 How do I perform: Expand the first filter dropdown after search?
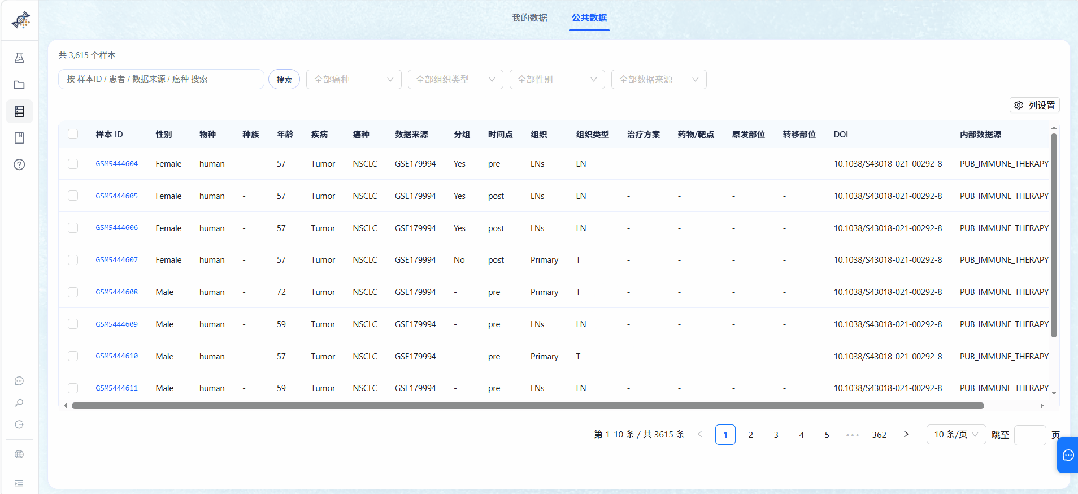pyautogui.click(x=353, y=80)
